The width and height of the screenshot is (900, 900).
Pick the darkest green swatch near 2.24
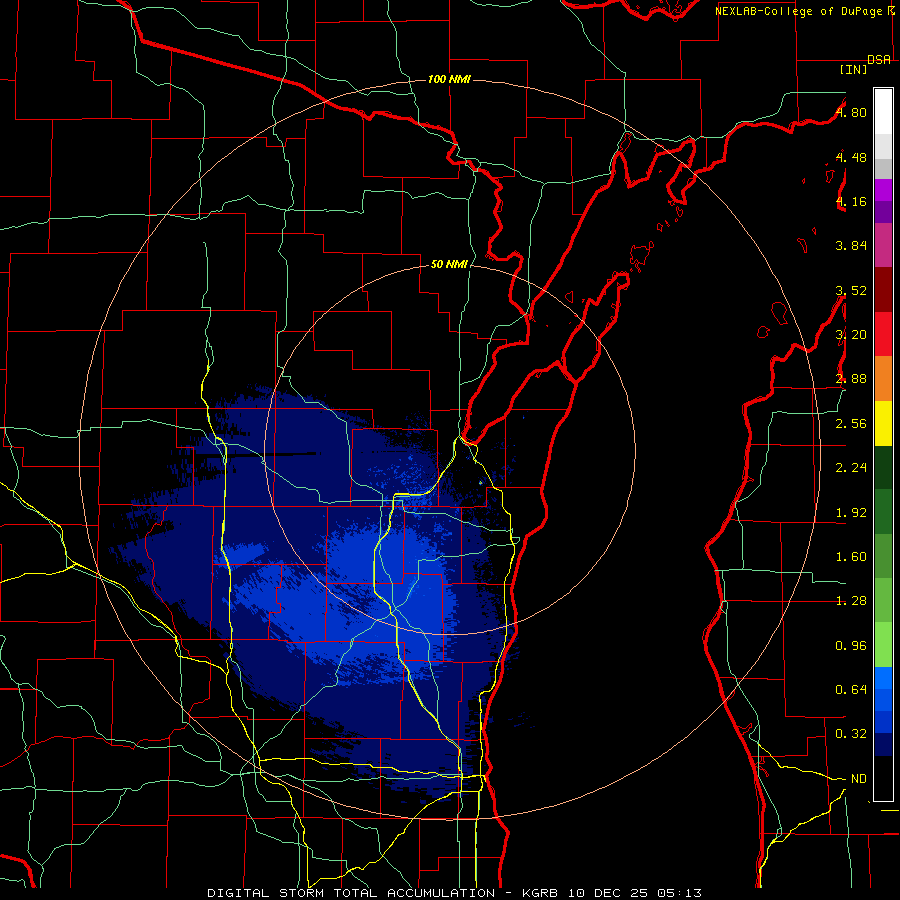click(x=883, y=467)
